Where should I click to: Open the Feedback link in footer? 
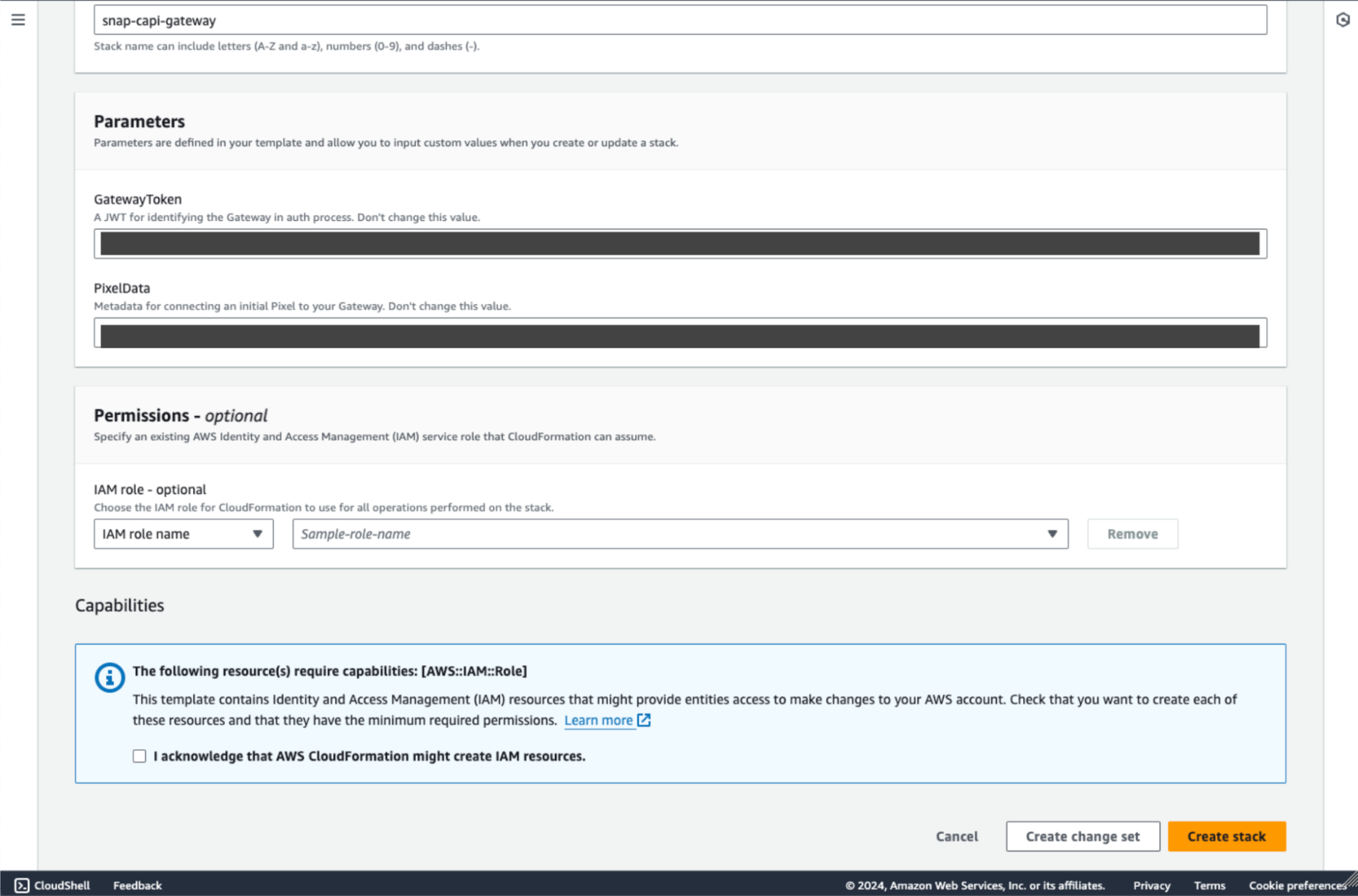pyautogui.click(x=137, y=885)
